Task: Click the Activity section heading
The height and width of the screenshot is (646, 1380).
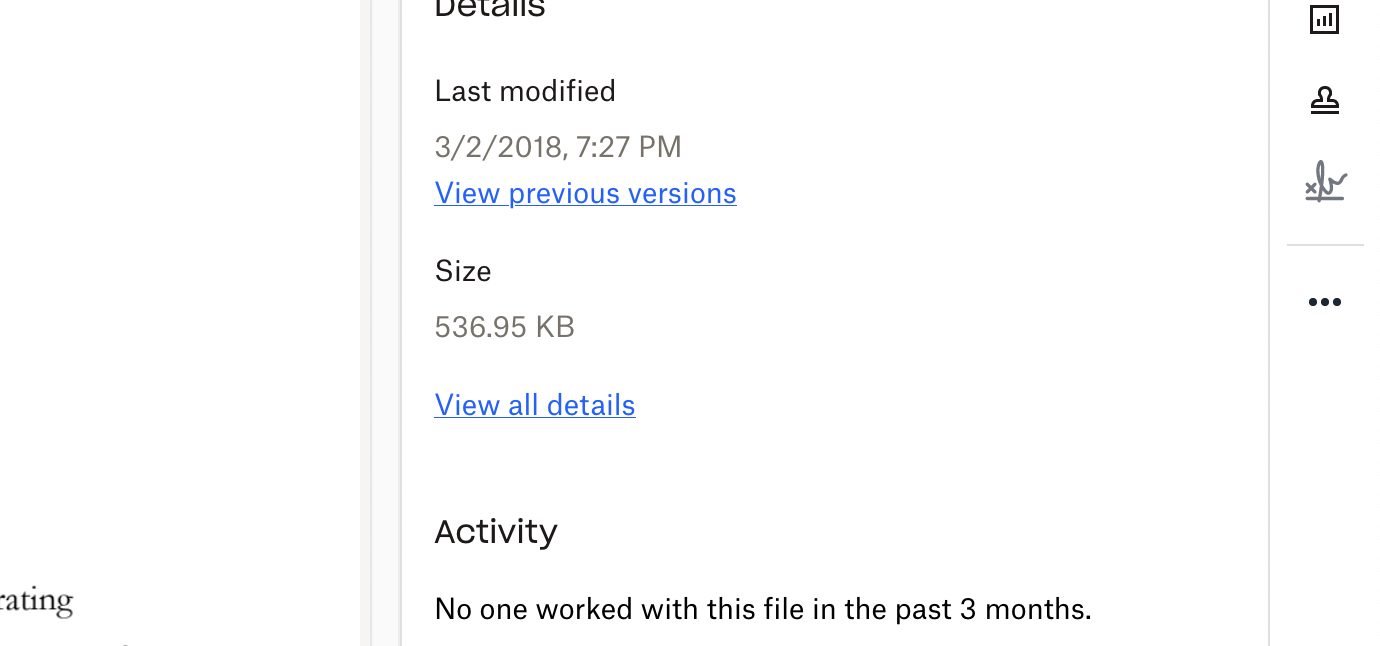Action: (496, 531)
